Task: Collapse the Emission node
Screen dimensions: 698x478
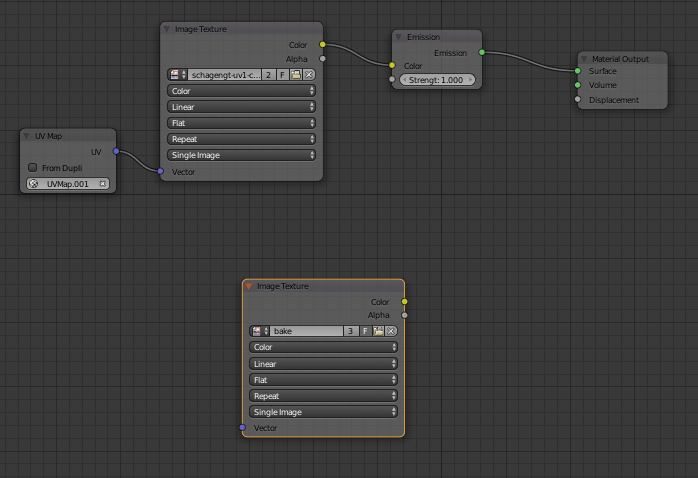Action: (x=398, y=37)
